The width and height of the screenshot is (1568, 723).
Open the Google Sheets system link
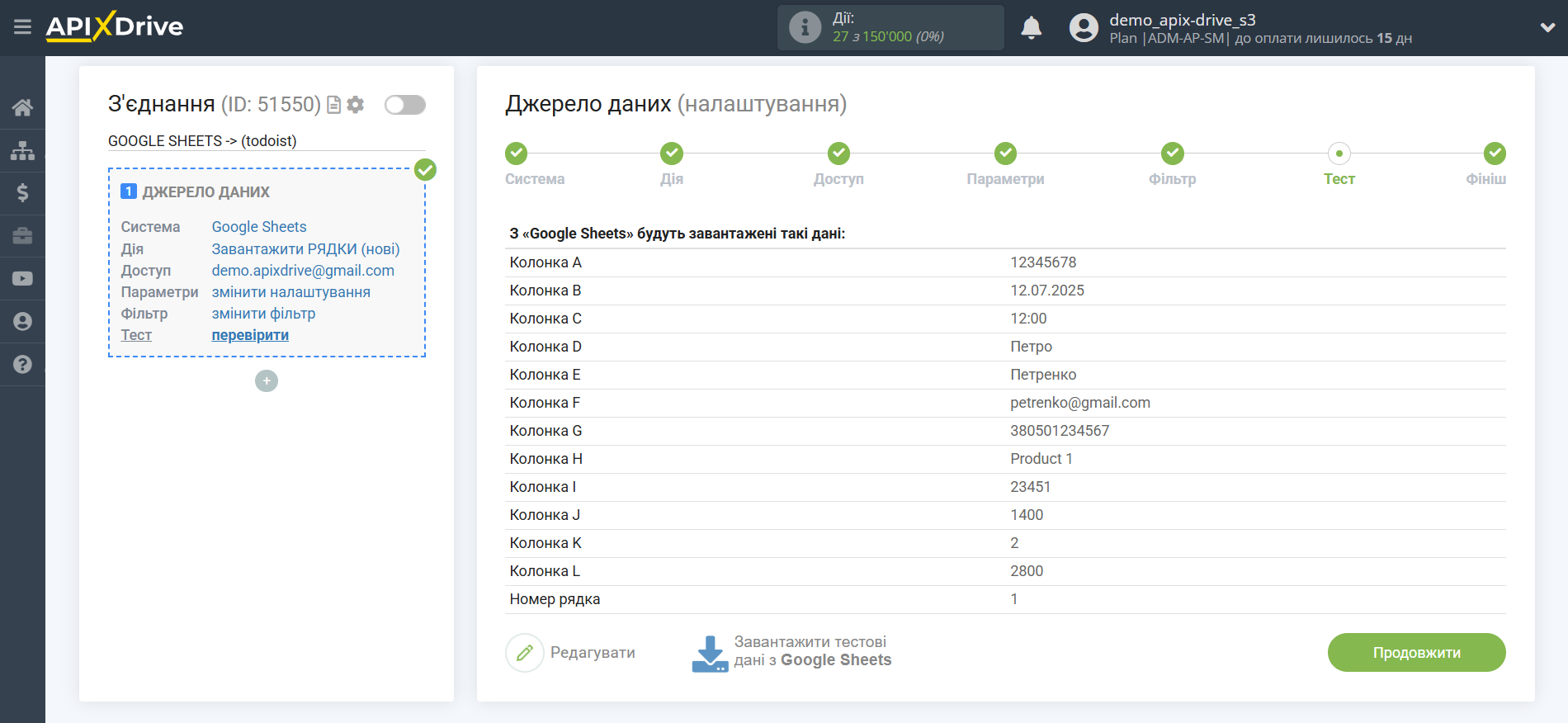click(259, 227)
